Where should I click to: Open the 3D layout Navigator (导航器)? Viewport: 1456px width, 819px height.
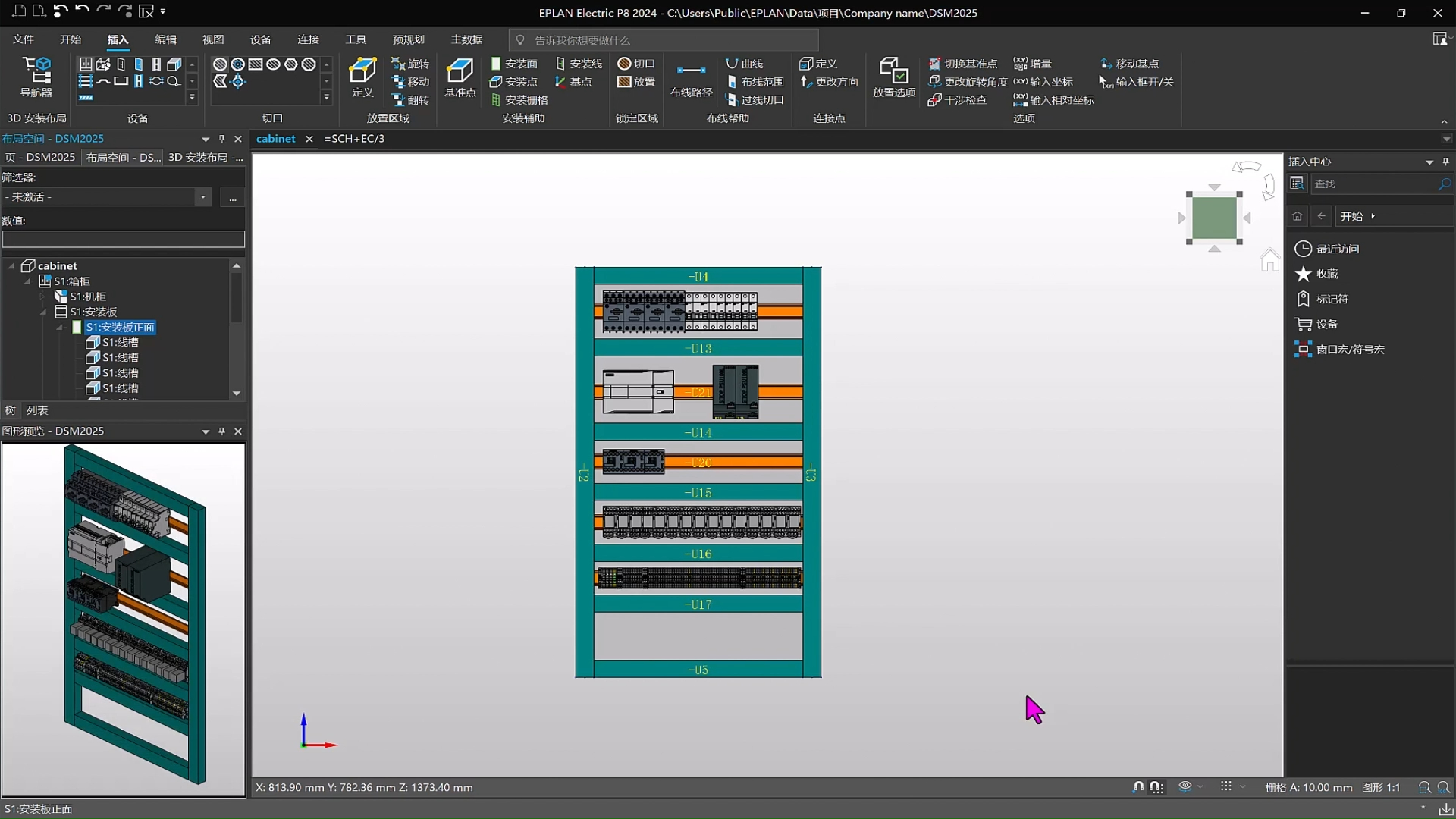36,77
